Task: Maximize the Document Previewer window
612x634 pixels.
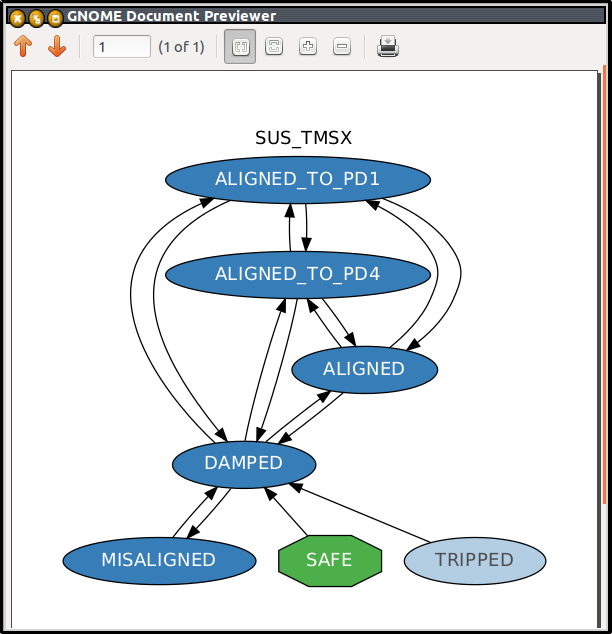Action: [x=55, y=18]
